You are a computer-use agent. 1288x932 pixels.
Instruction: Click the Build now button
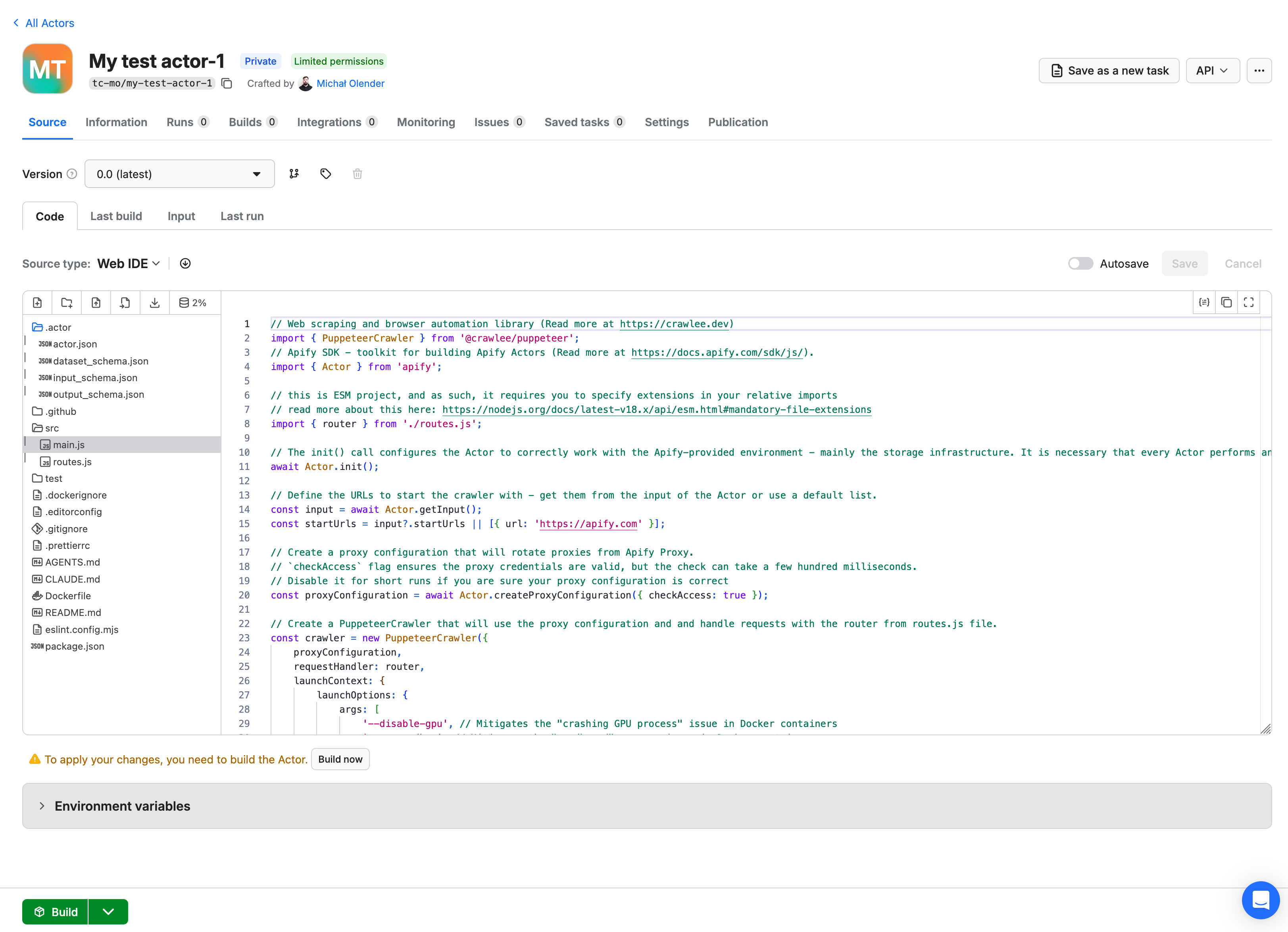point(340,759)
